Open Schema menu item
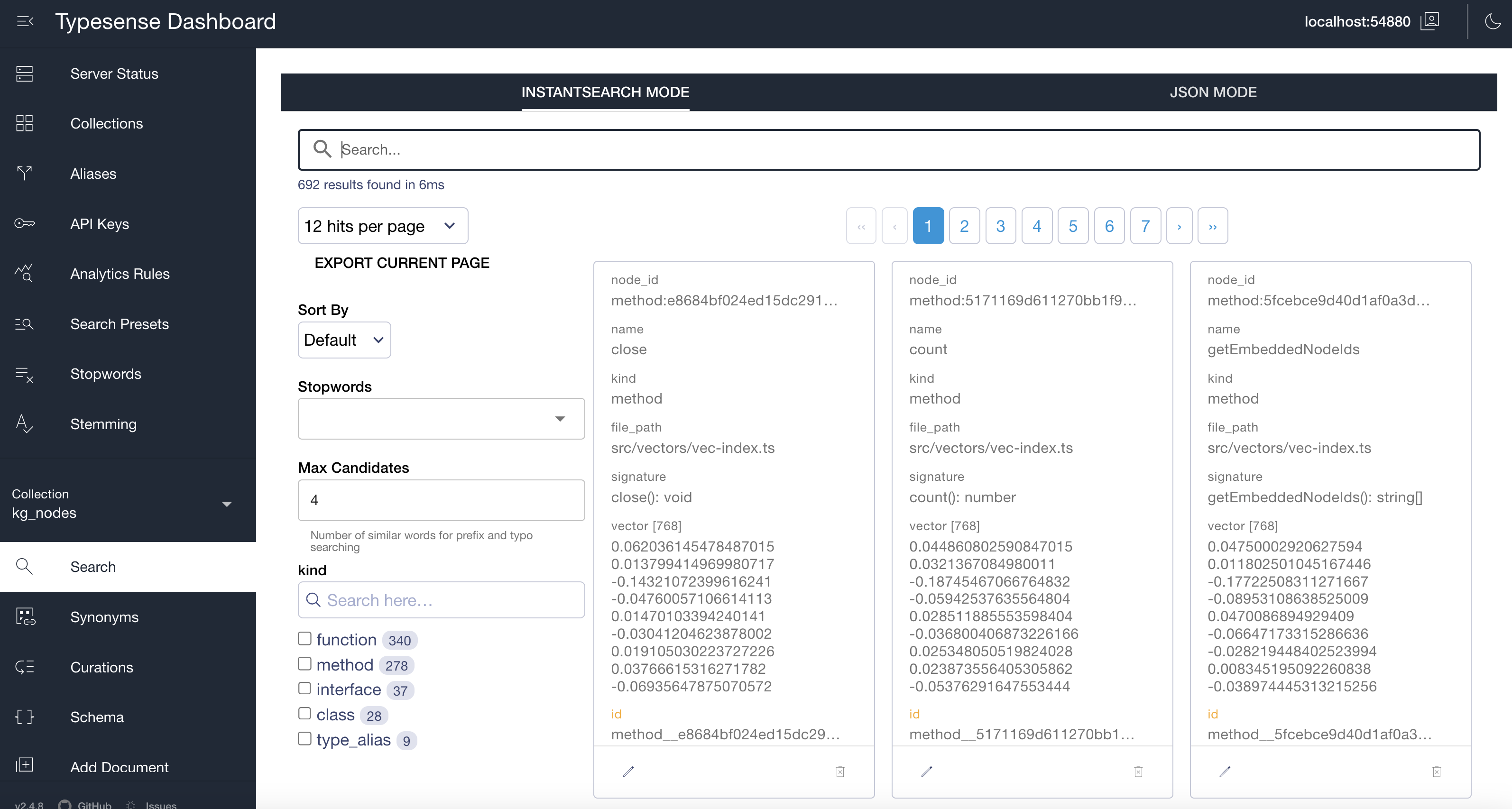Viewport: 1512px width, 809px height. pyautogui.click(x=128, y=717)
